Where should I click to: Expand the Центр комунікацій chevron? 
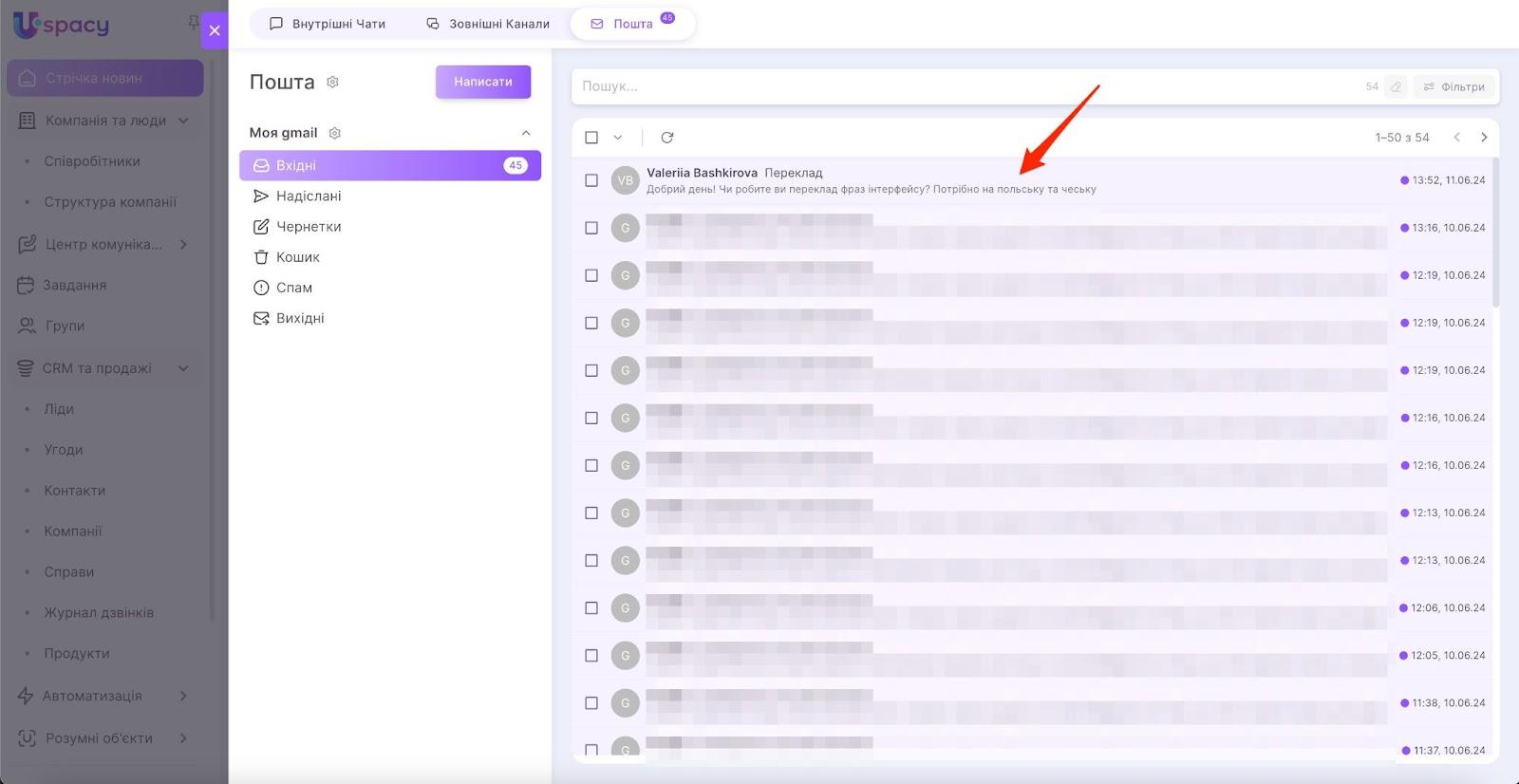[x=183, y=244]
